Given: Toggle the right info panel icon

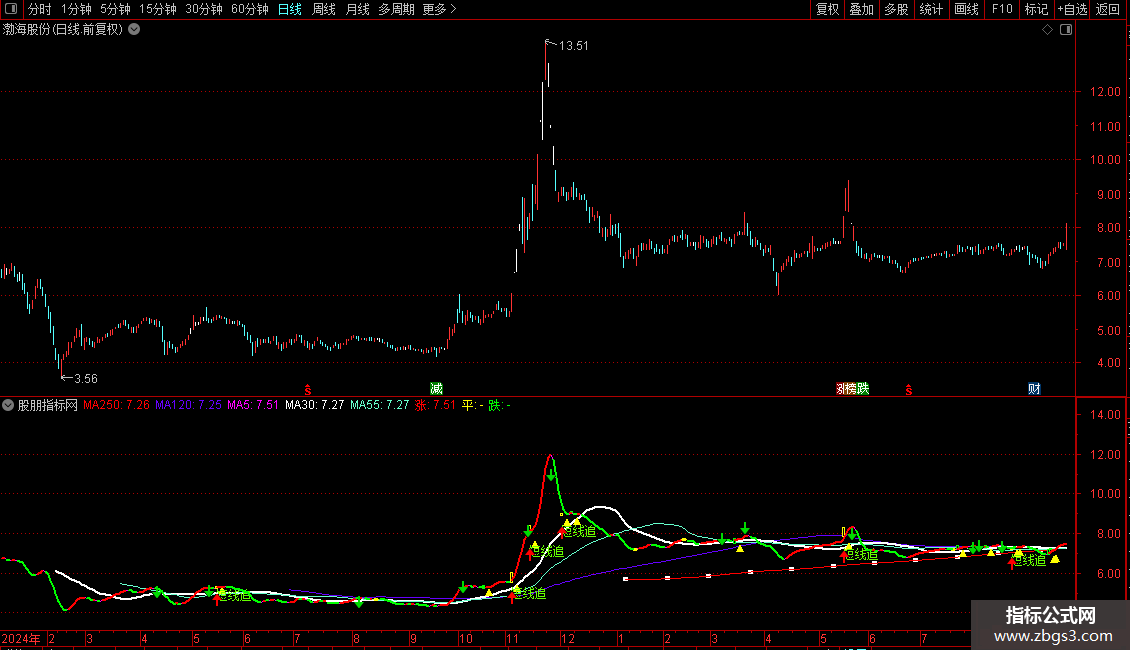Looking at the screenshot, I should (x=1066, y=30).
